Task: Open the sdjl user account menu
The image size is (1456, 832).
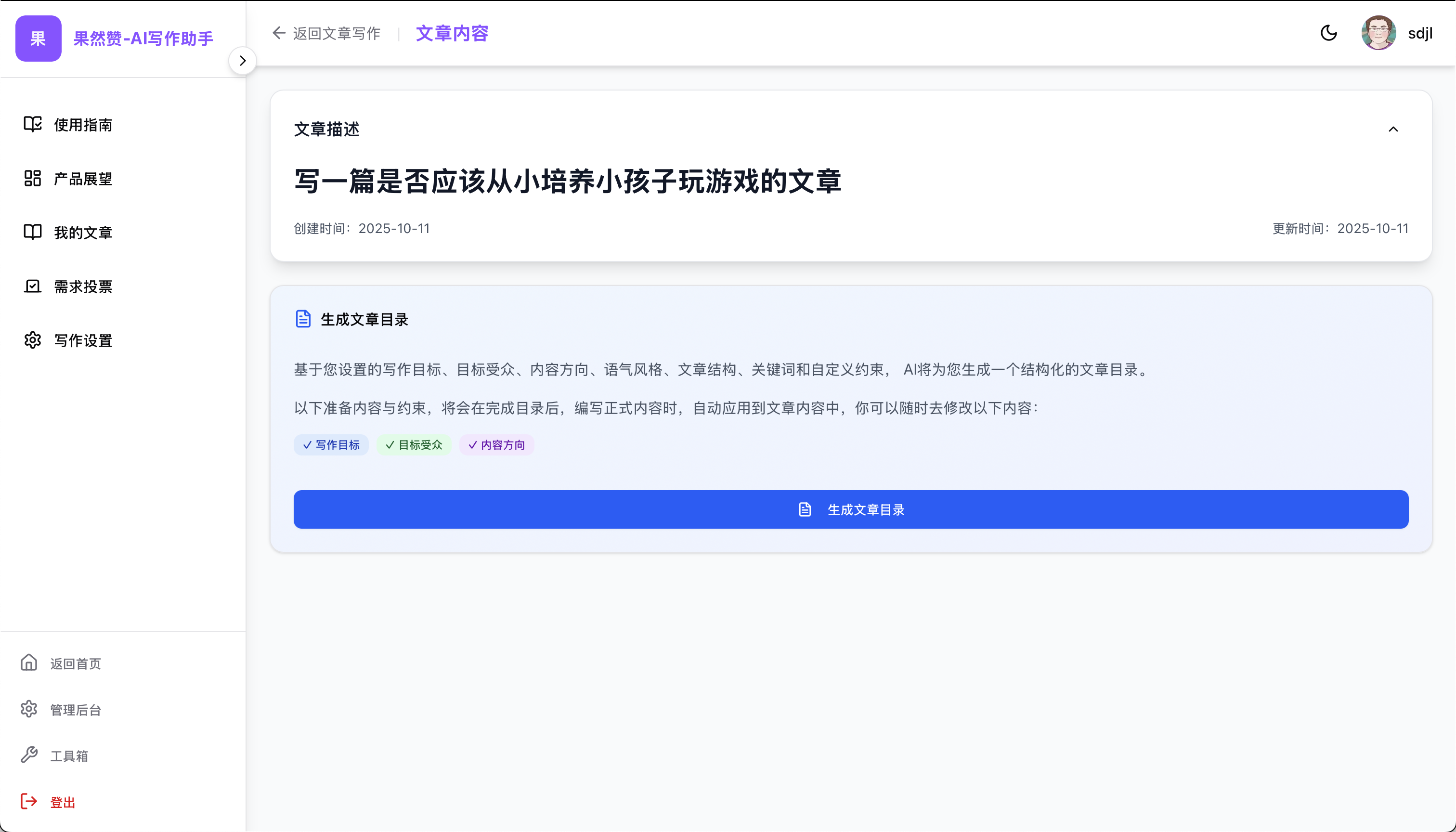Action: 1419,33
